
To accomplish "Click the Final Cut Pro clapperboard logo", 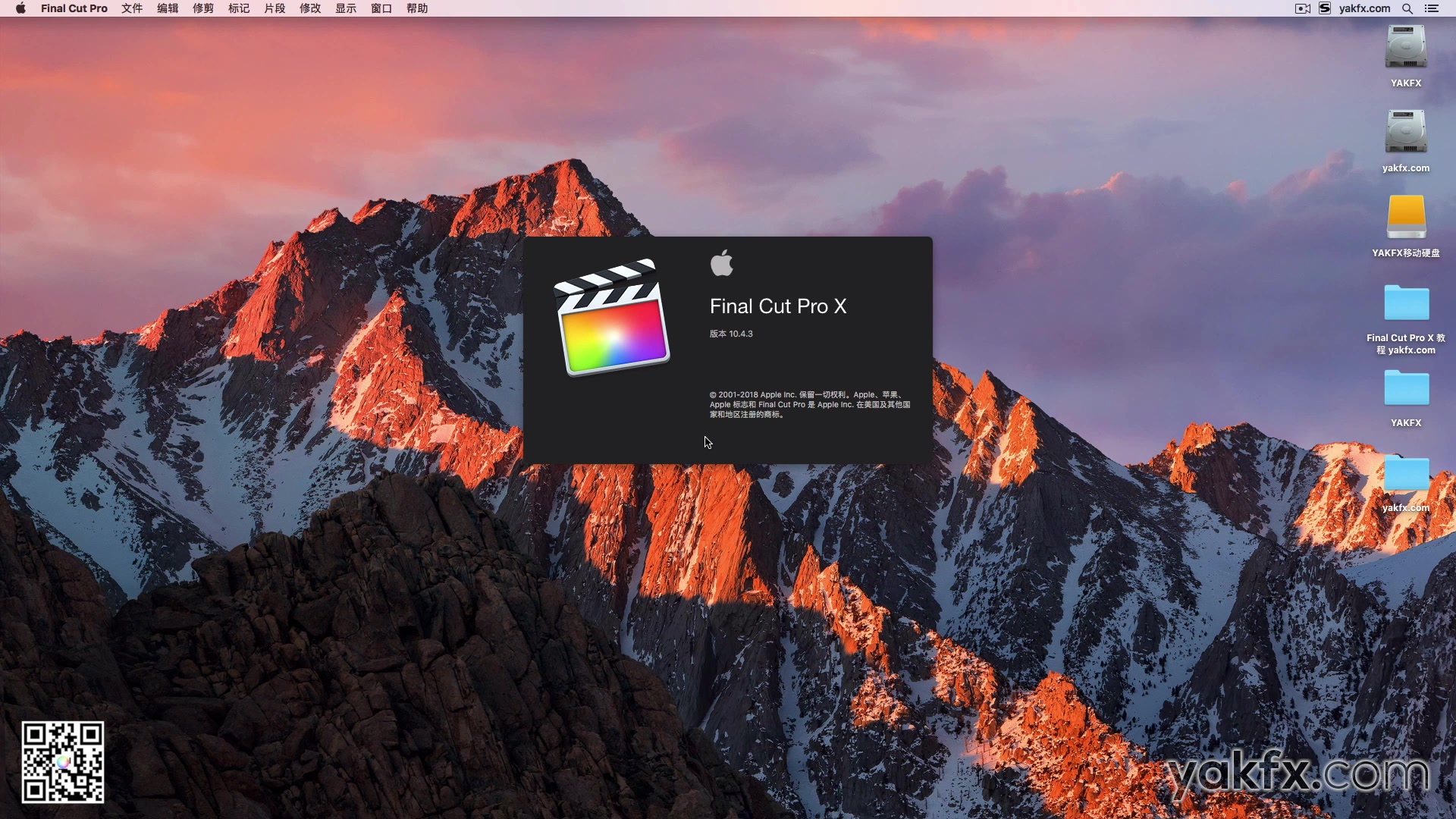I will tap(611, 317).
